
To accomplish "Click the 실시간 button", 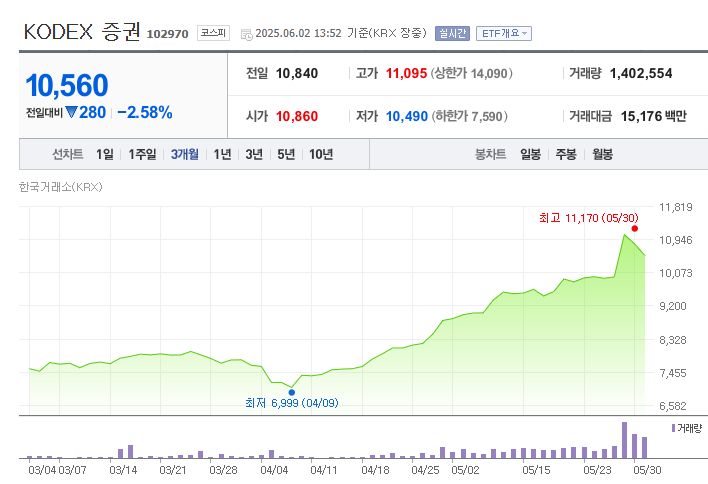I will pyautogui.click(x=452, y=33).
